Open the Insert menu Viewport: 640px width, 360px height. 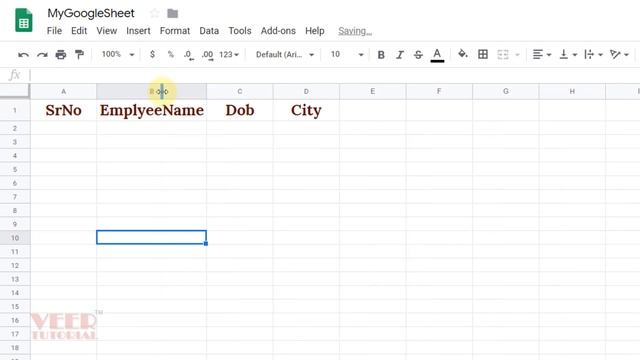[x=138, y=31]
